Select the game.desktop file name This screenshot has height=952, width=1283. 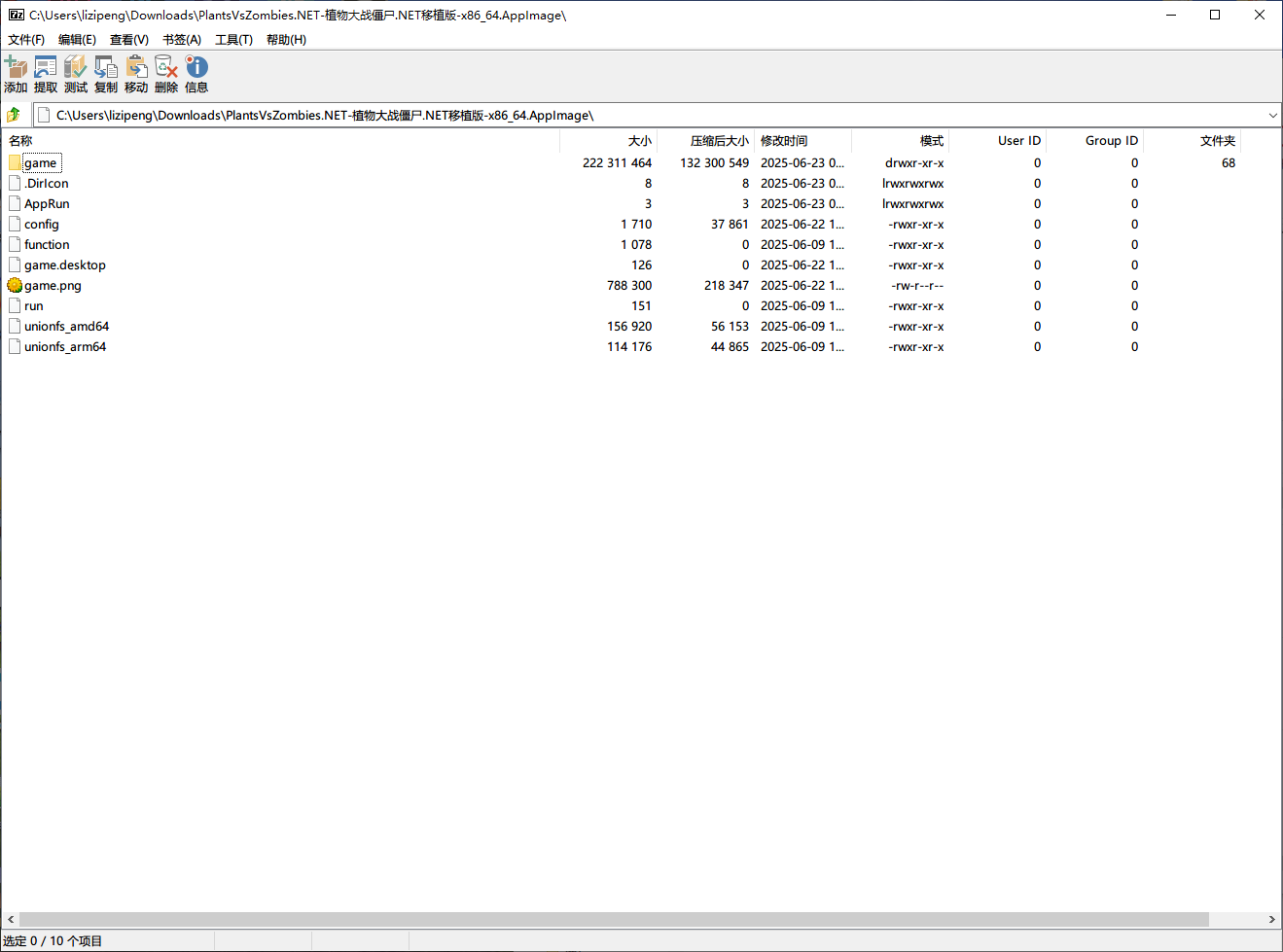click(x=65, y=264)
